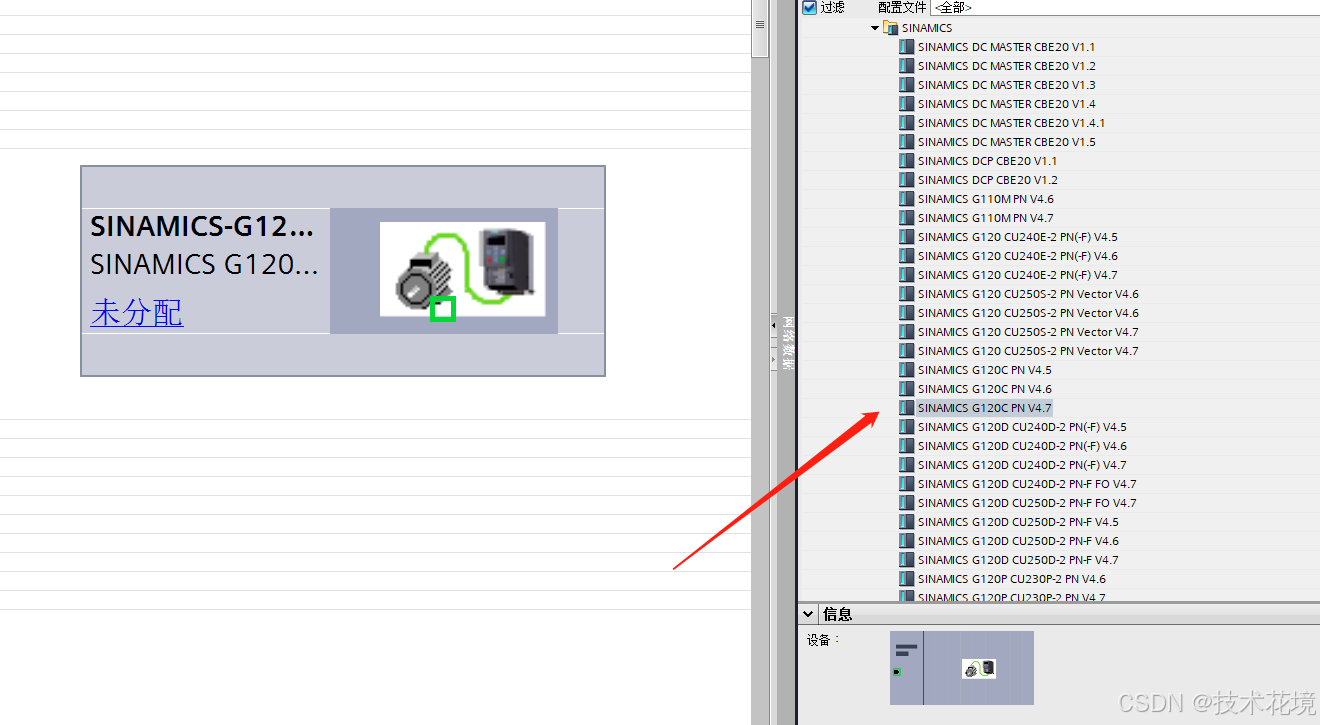Select SINAMICS G120D CU240D-2 PN-F FO V4.7
Image resolution: width=1320 pixels, height=725 pixels.
click(x=1027, y=484)
